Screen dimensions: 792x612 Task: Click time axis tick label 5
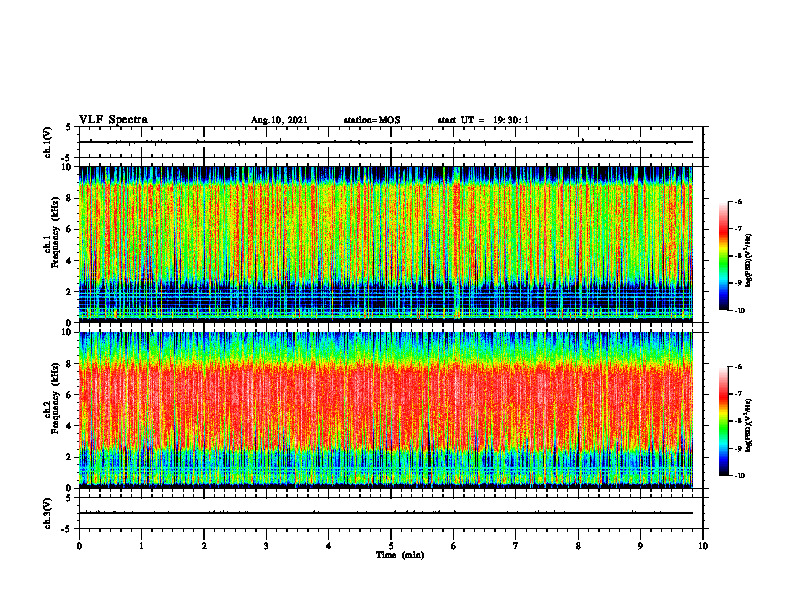(x=391, y=546)
